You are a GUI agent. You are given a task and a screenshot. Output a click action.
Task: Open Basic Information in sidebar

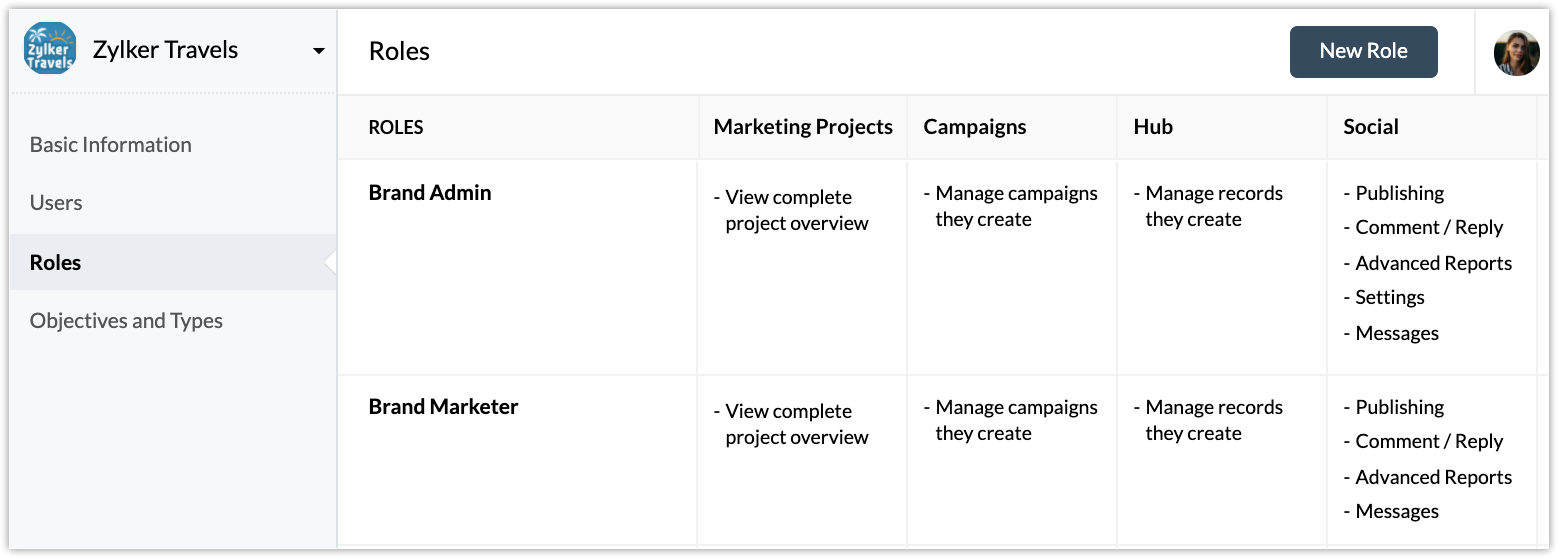111,144
